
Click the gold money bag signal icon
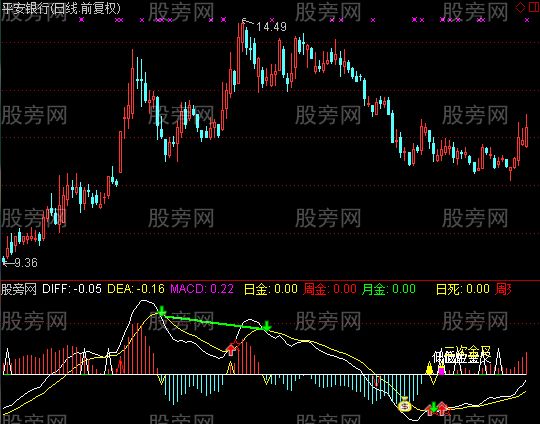(404, 405)
